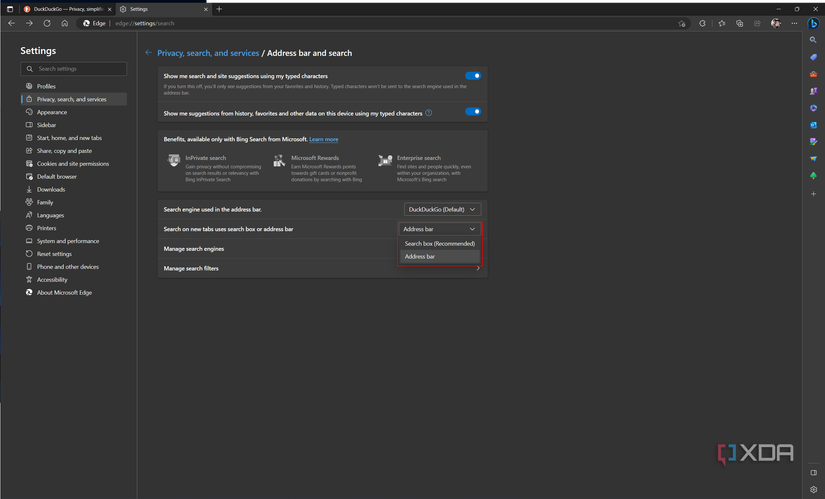Toggle suggestions from history and favorites
This screenshot has width=825, height=499.
point(473,112)
